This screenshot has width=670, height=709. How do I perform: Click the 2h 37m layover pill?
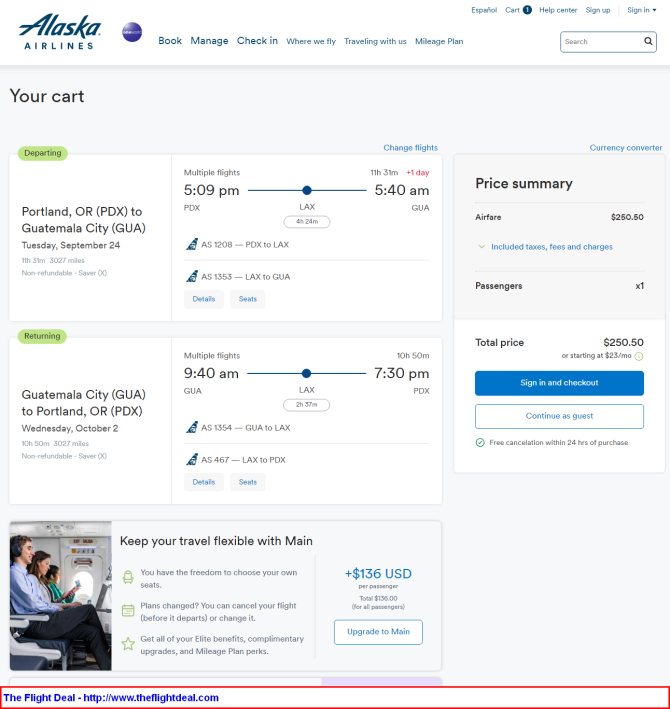click(x=307, y=405)
